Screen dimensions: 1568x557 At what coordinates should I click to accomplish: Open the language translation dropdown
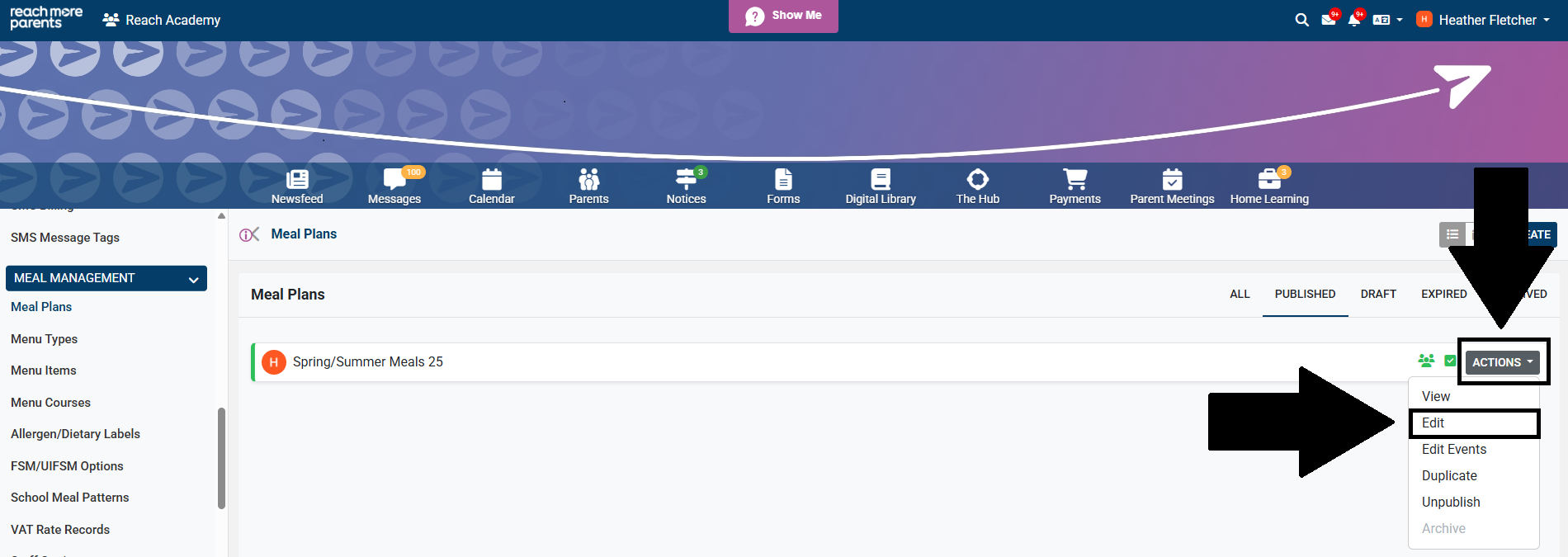point(1387,20)
